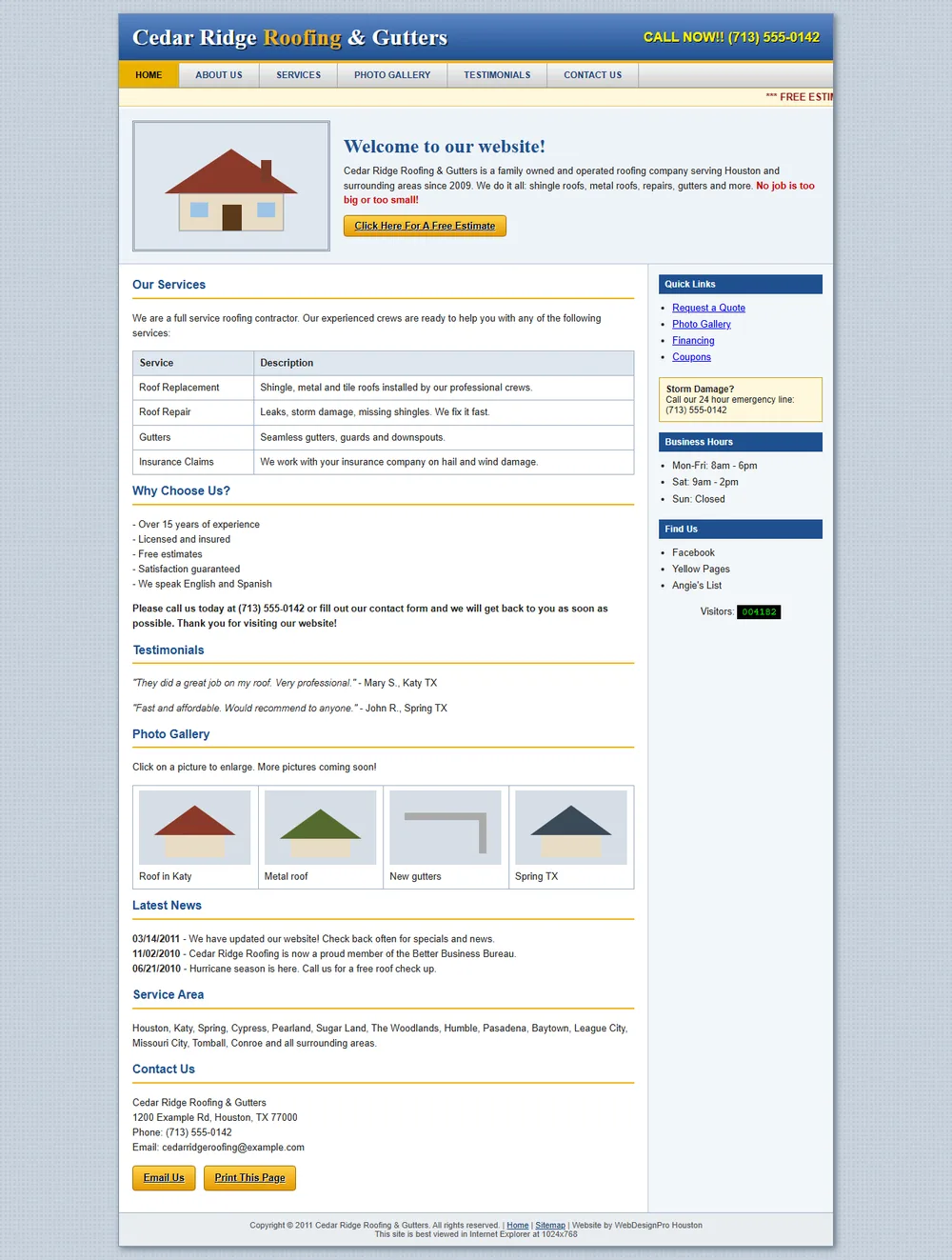This screenshot has height=1260, width=952.
Task: Open the Home link in footer
Action: 518,1226
